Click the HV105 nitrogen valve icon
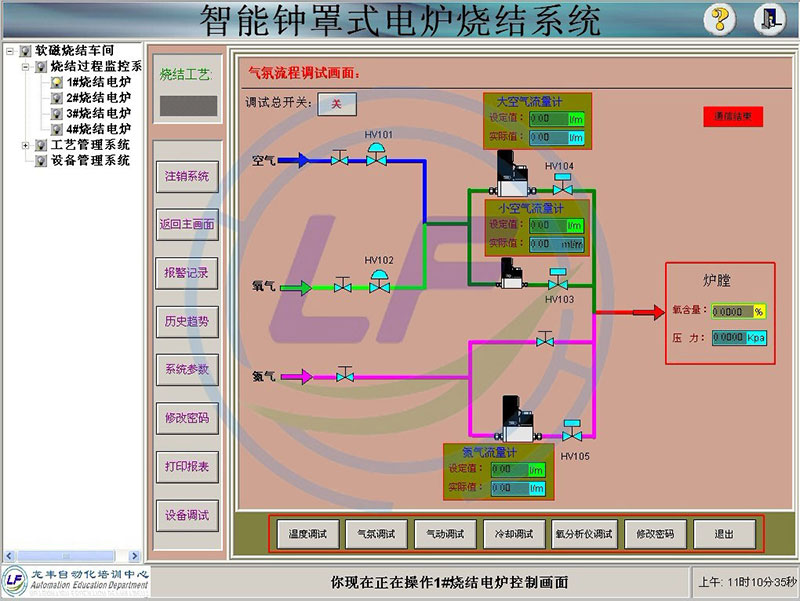 click(573, 432)
